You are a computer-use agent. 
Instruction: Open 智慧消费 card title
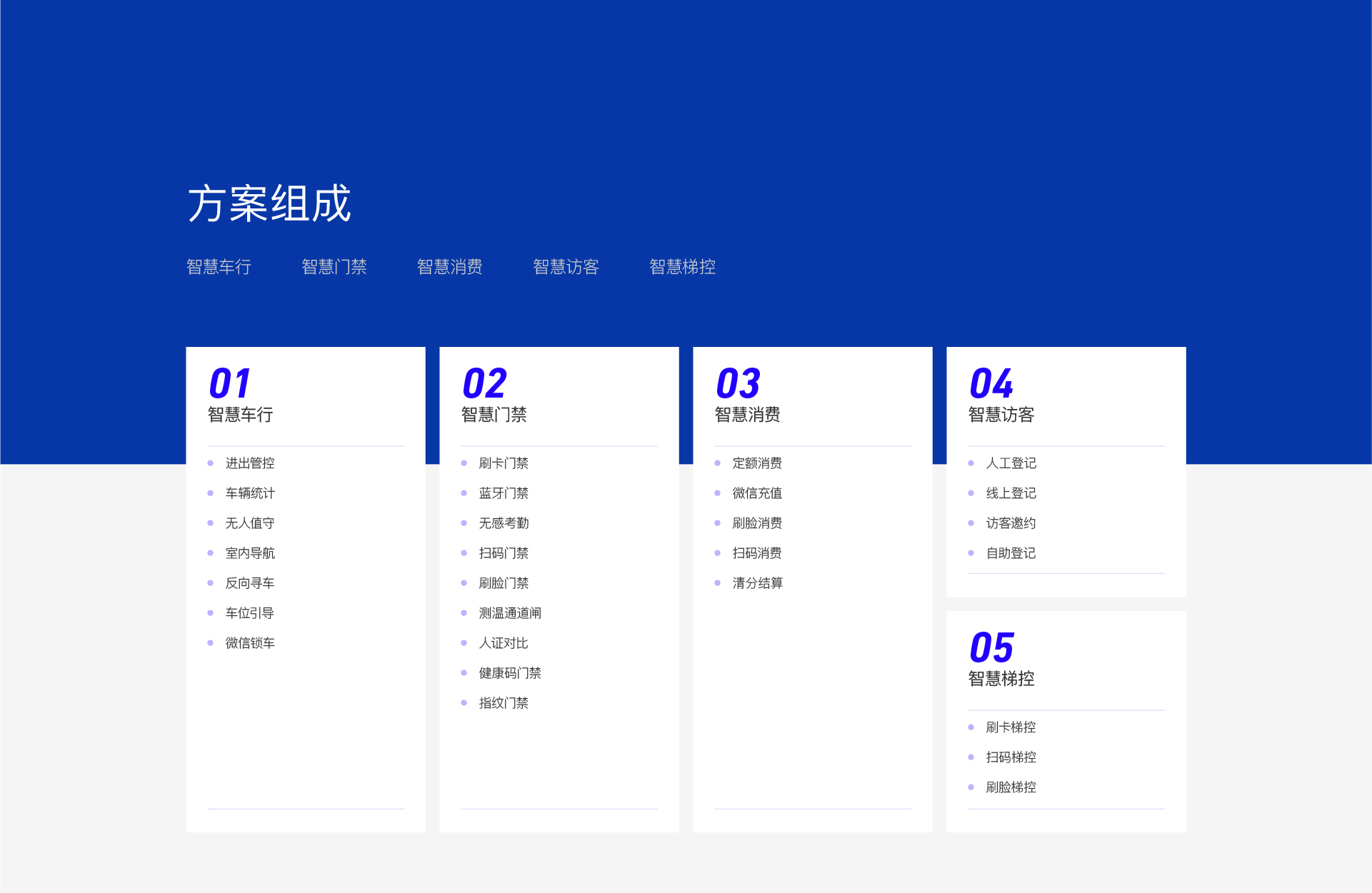[748, 415]
